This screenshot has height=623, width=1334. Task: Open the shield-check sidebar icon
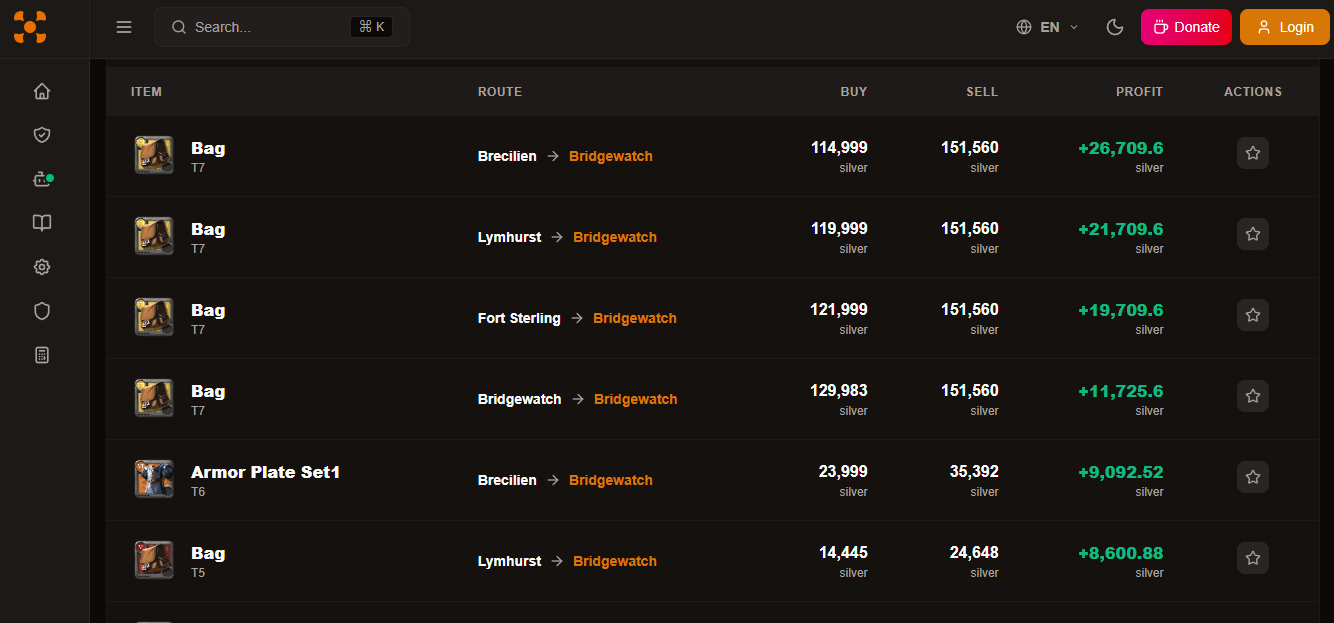pyautogui.click(x=42, y=135)
